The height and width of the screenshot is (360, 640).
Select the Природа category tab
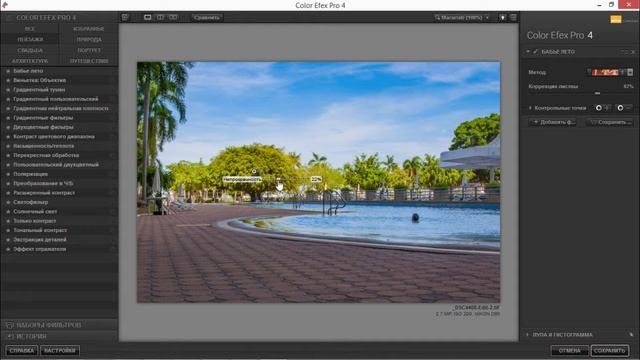tap(89, 40)
